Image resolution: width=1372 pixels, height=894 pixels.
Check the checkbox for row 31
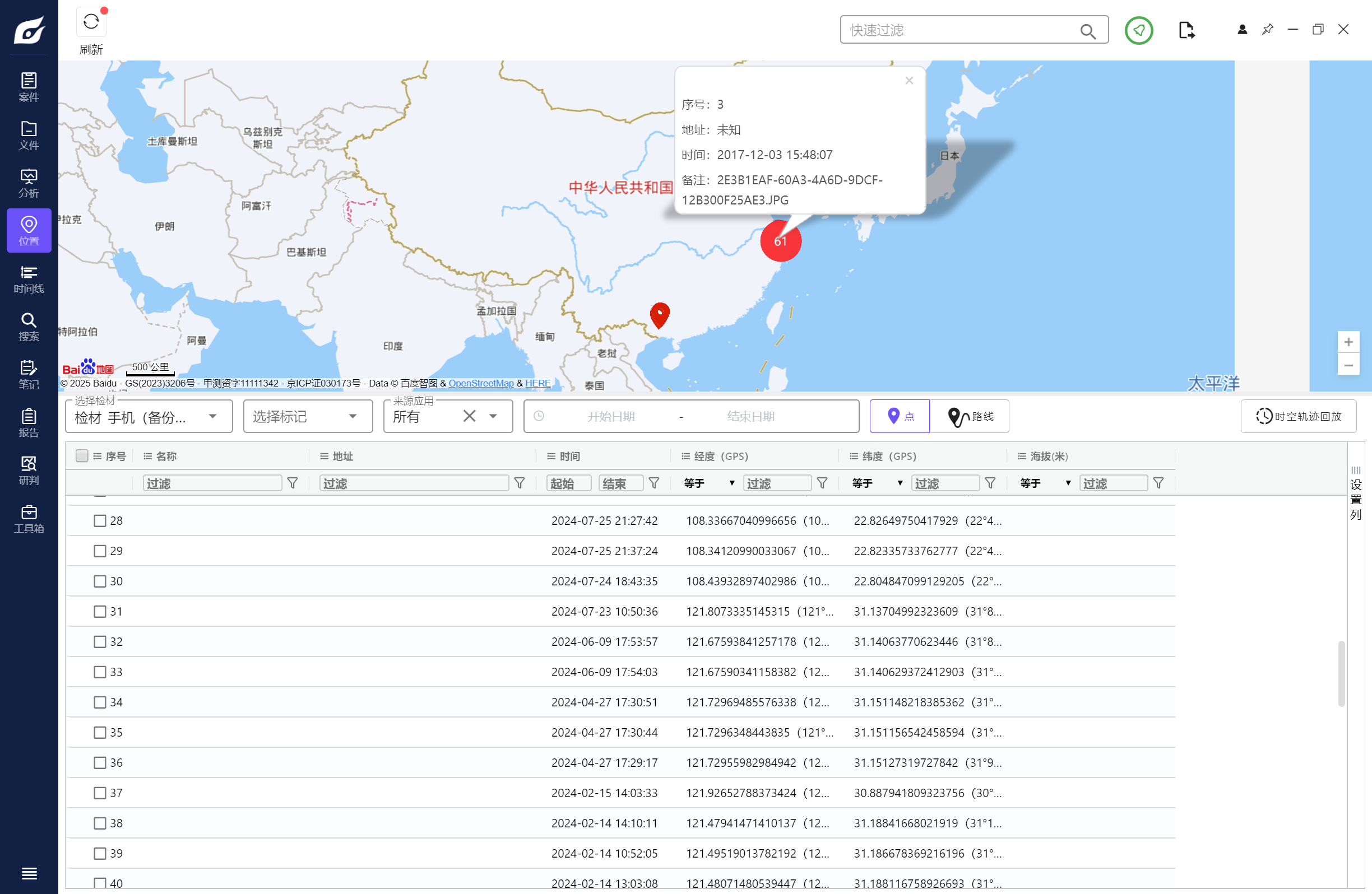pyautogui.click(x=100, y=611)
